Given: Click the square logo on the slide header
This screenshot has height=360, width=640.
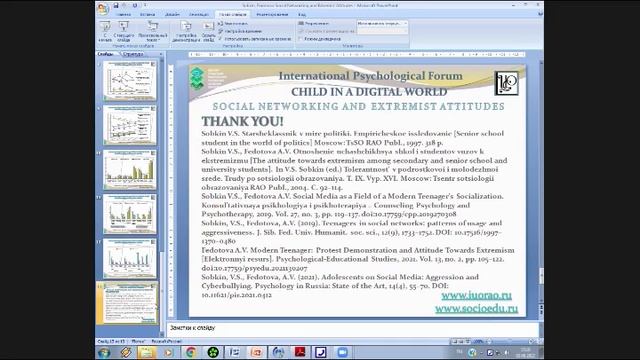Looking at the screenshot, I should [x=507, y=83].
